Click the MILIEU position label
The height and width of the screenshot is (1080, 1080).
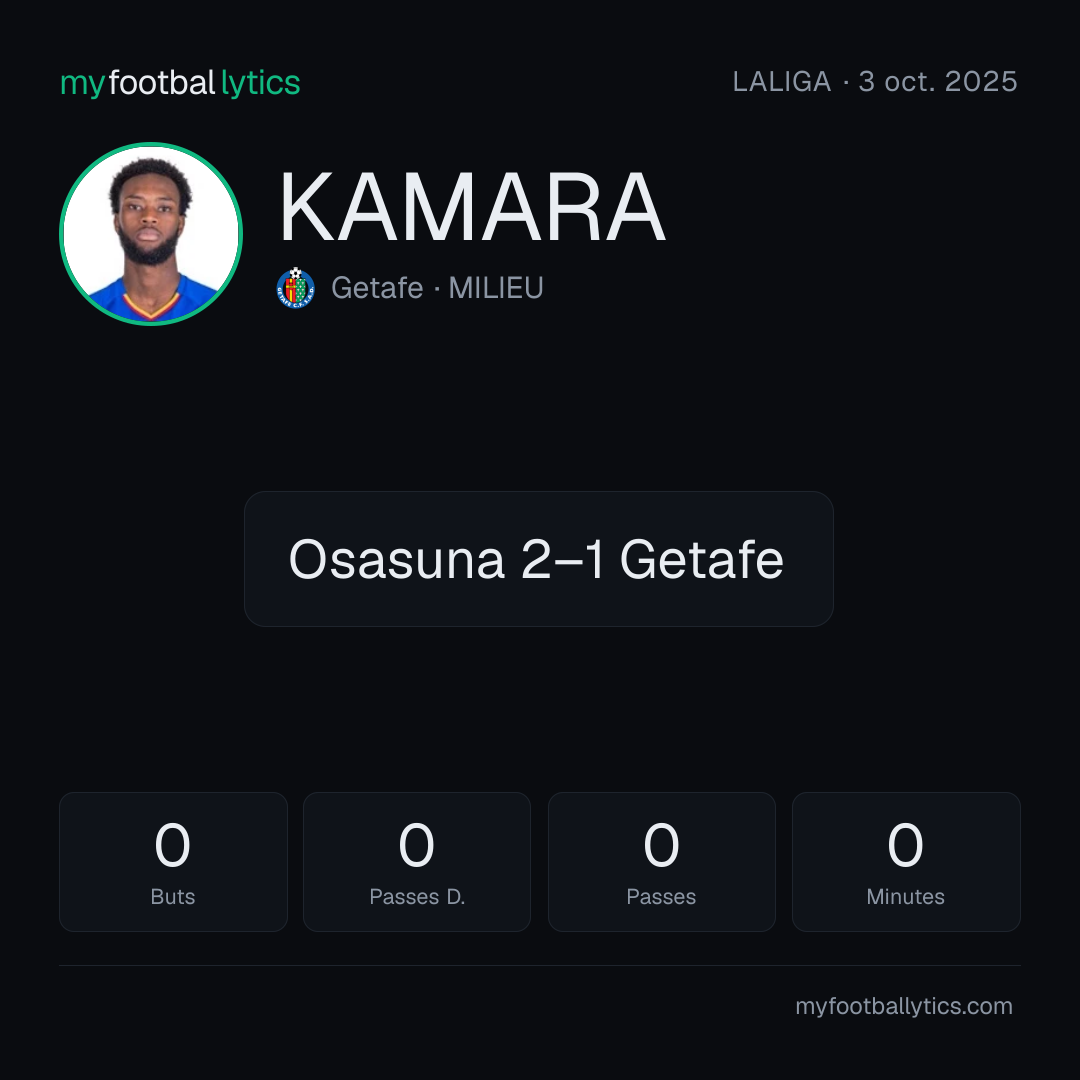pos(496,288)
